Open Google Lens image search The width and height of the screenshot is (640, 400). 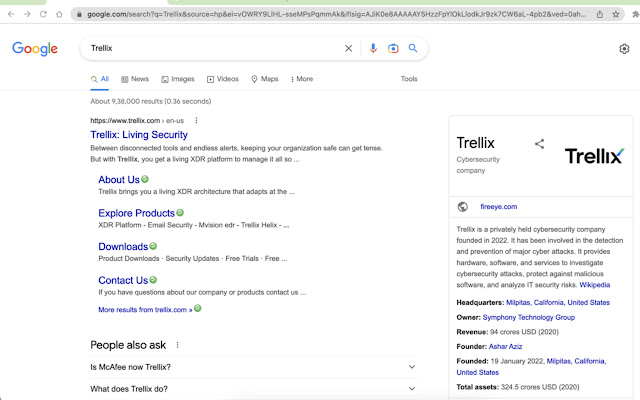click(393, 48)
